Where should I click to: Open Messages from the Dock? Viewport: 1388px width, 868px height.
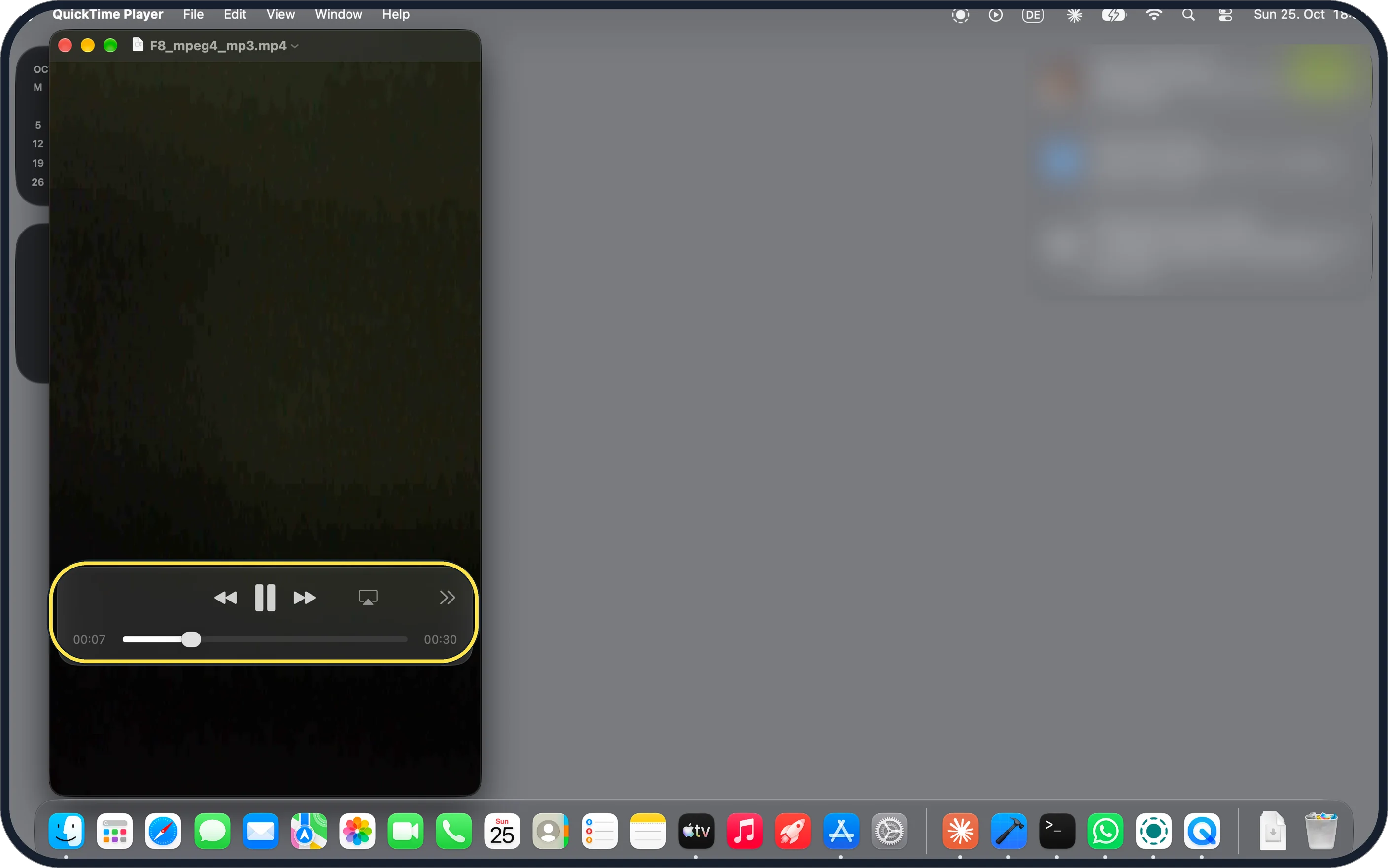click(212, 831)
